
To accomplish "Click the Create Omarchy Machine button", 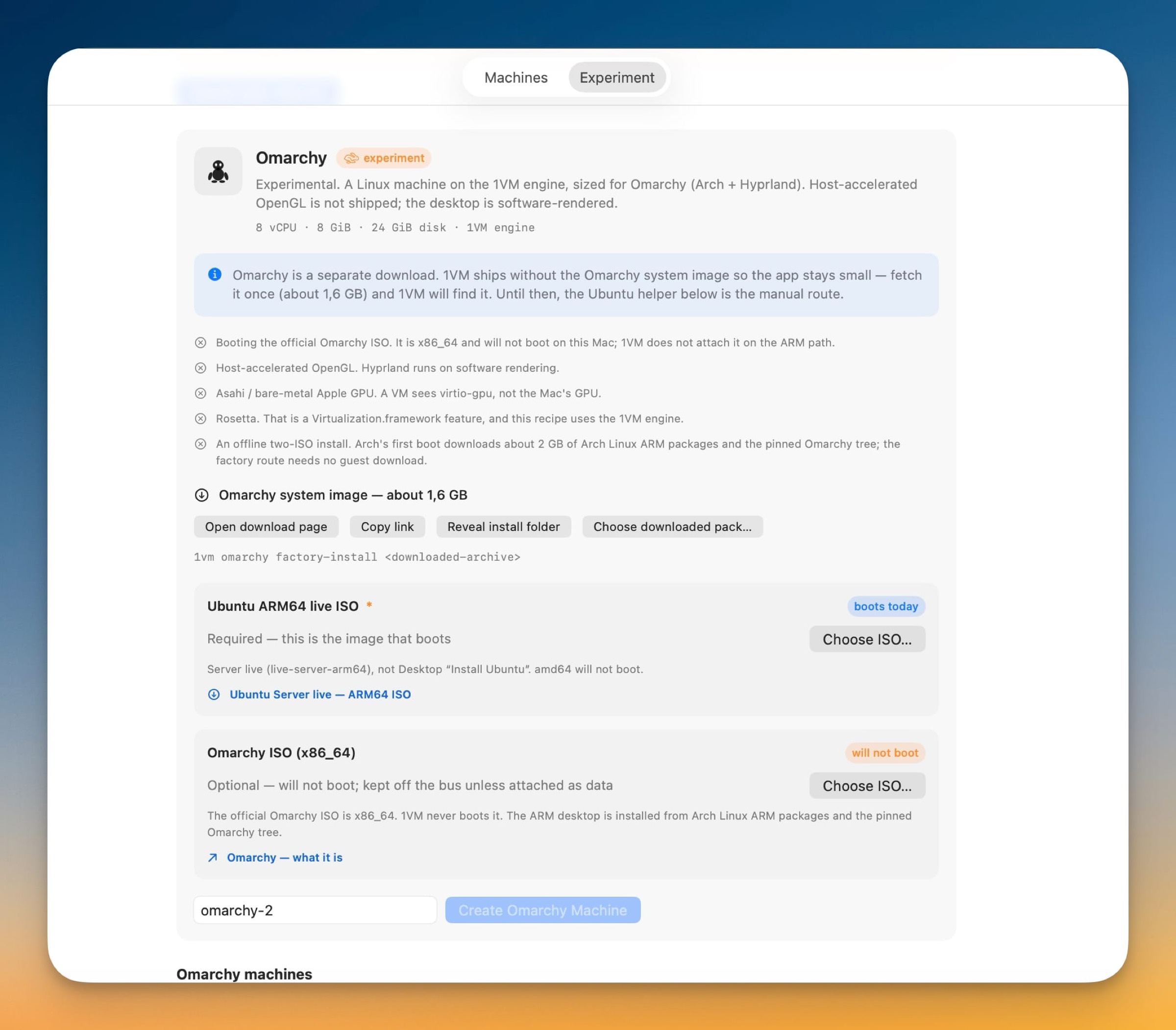I will coord(542,910).
